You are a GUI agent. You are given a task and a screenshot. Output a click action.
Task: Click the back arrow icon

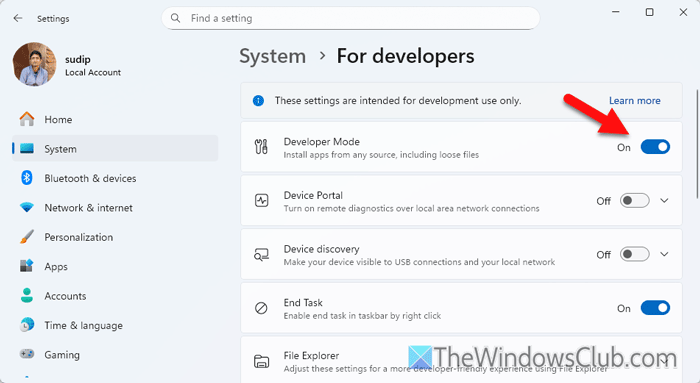tap(18, 18)
